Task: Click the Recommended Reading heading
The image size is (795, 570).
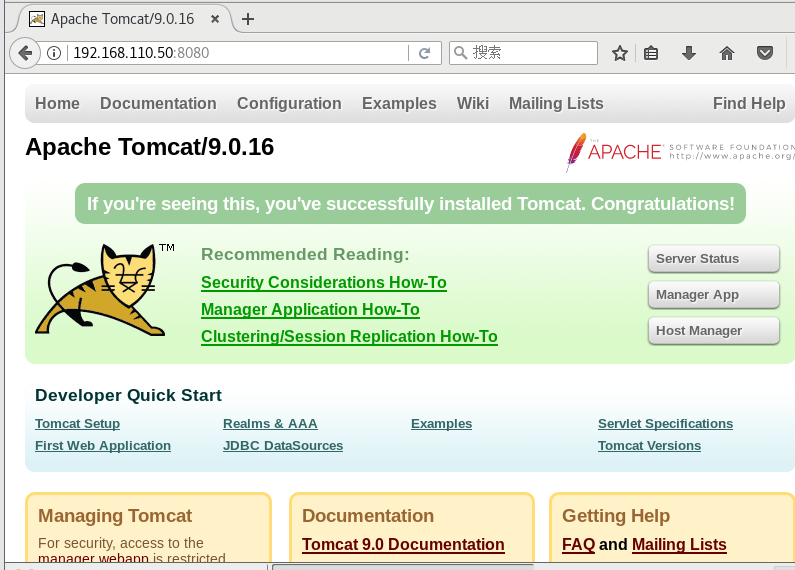Action: (305, 254)
